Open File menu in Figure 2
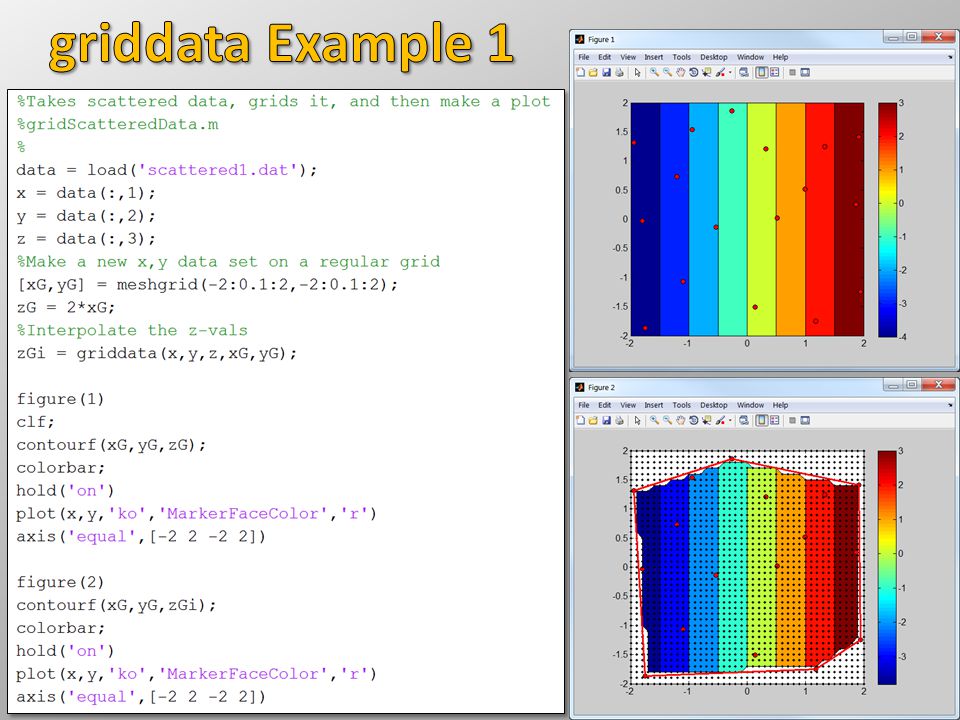 tap(584, 405)
